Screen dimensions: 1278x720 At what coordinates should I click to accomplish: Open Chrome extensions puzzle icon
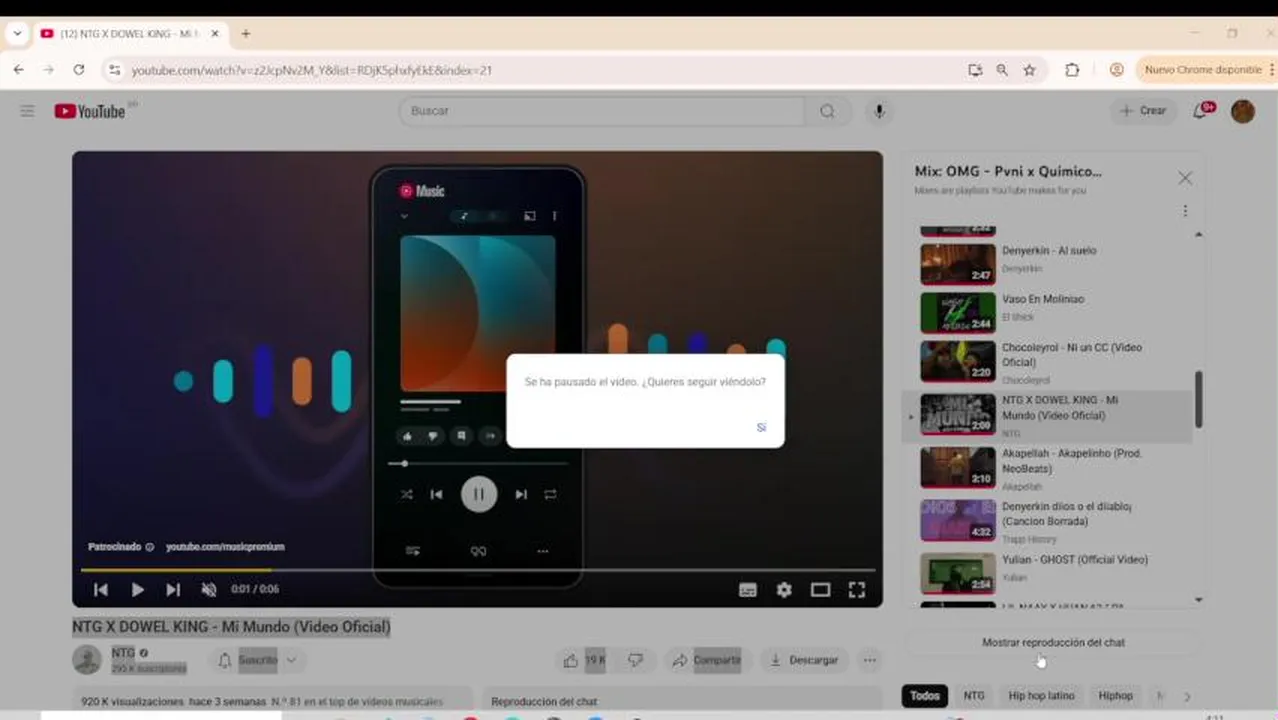point(1072,70)
